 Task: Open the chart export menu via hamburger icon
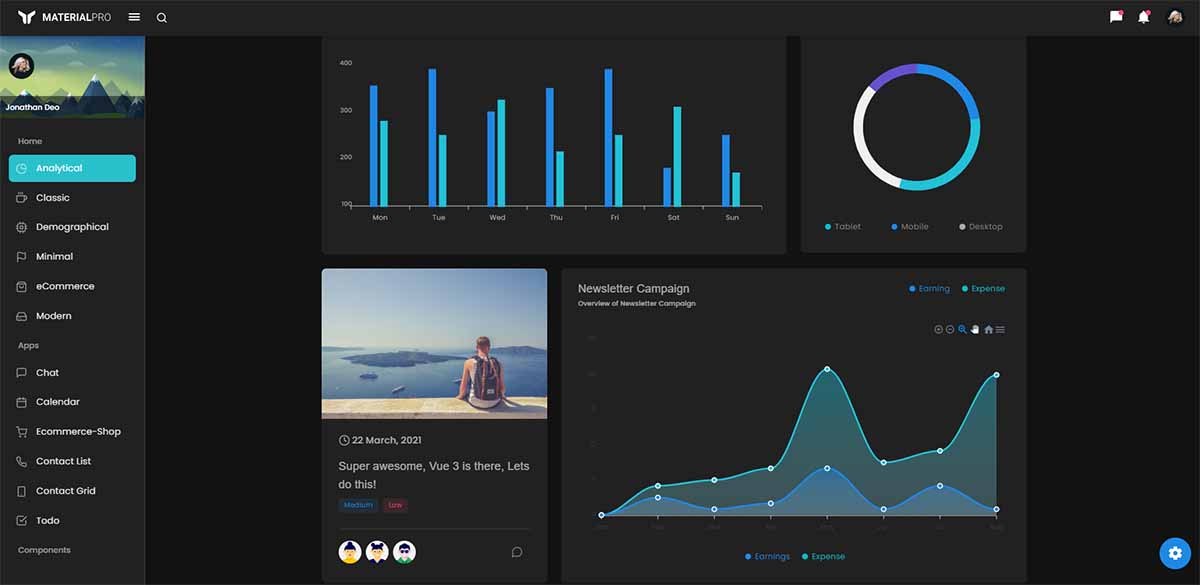(x=1000, y=329)
